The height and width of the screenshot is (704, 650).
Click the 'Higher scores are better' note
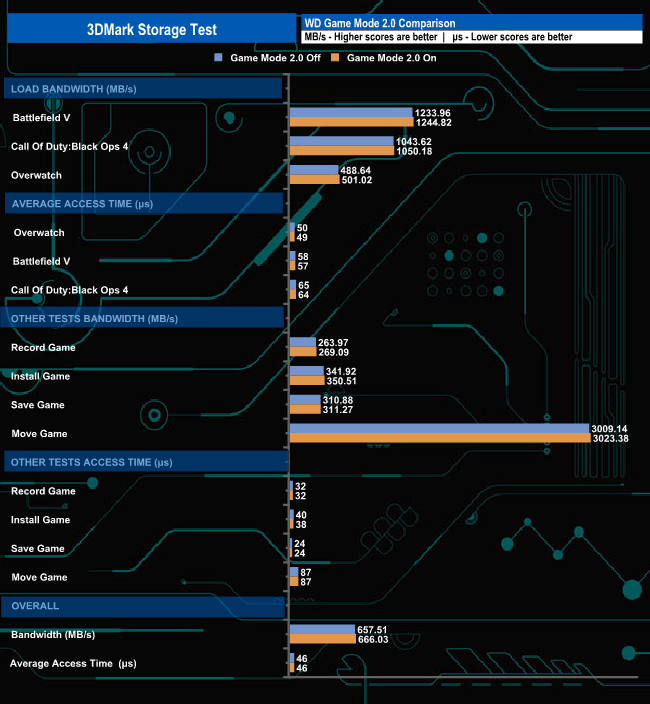tap(386, 37)
